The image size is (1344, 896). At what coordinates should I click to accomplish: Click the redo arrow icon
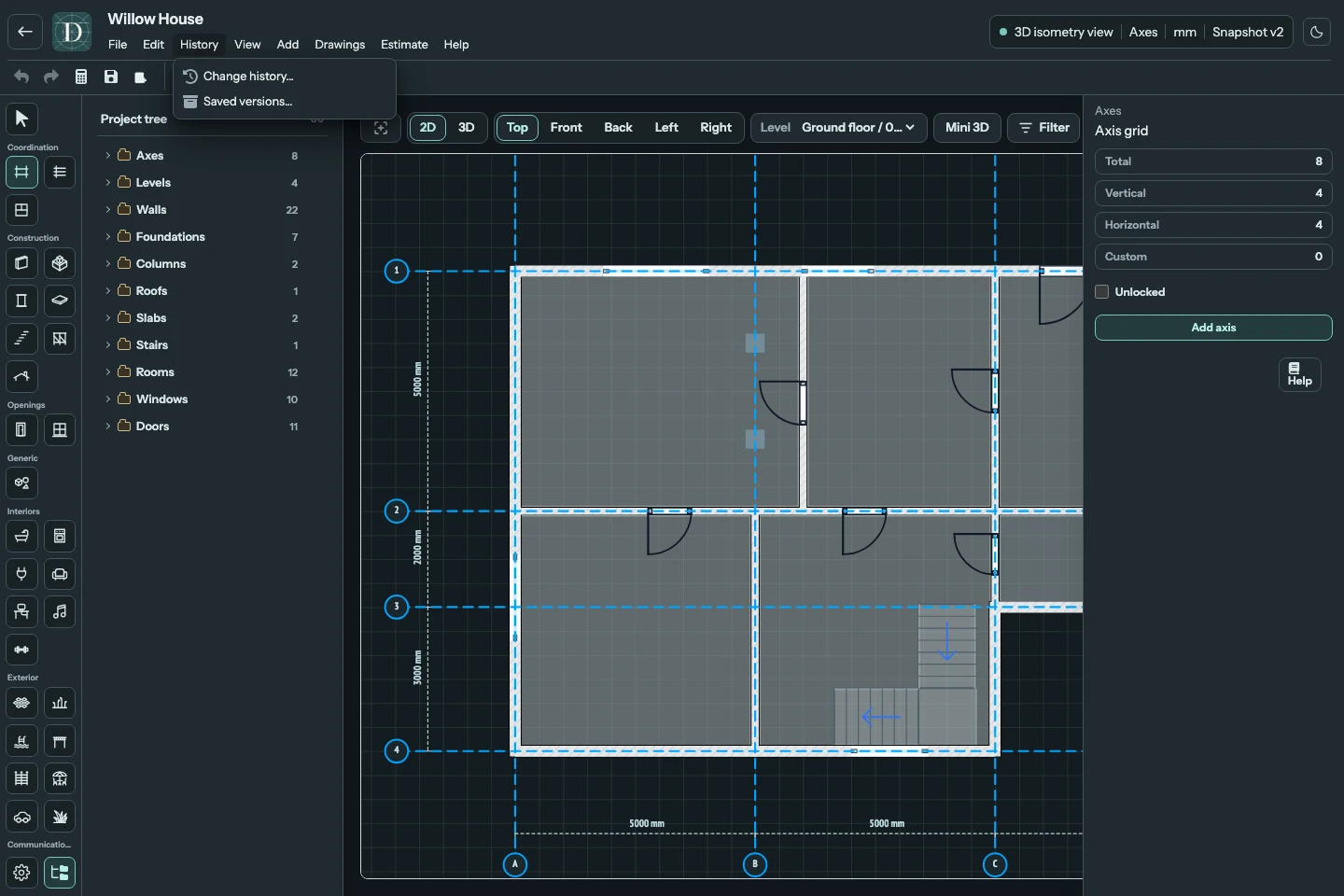(51, 77)
